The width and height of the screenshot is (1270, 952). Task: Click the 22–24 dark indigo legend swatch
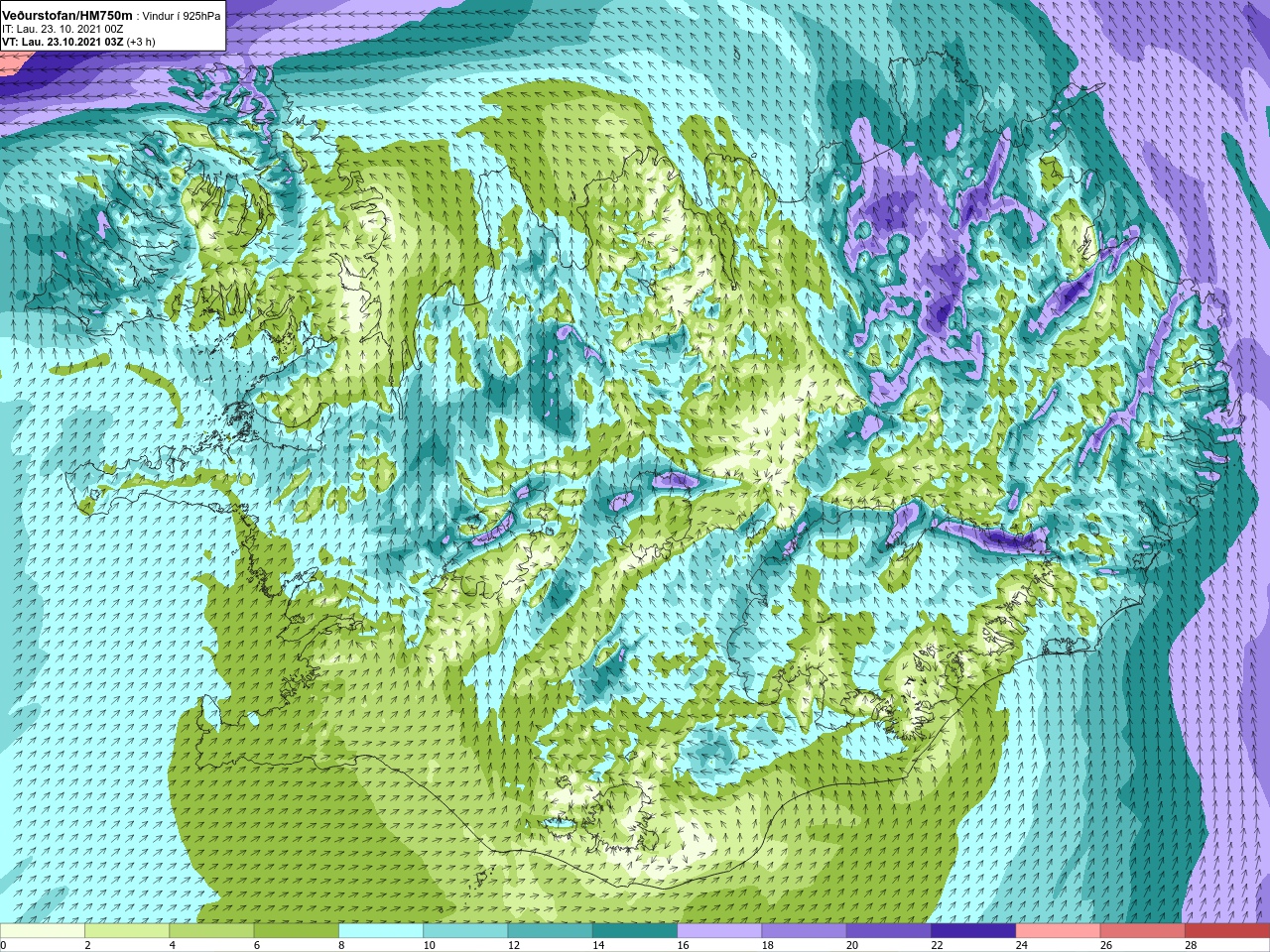point(973,931)
